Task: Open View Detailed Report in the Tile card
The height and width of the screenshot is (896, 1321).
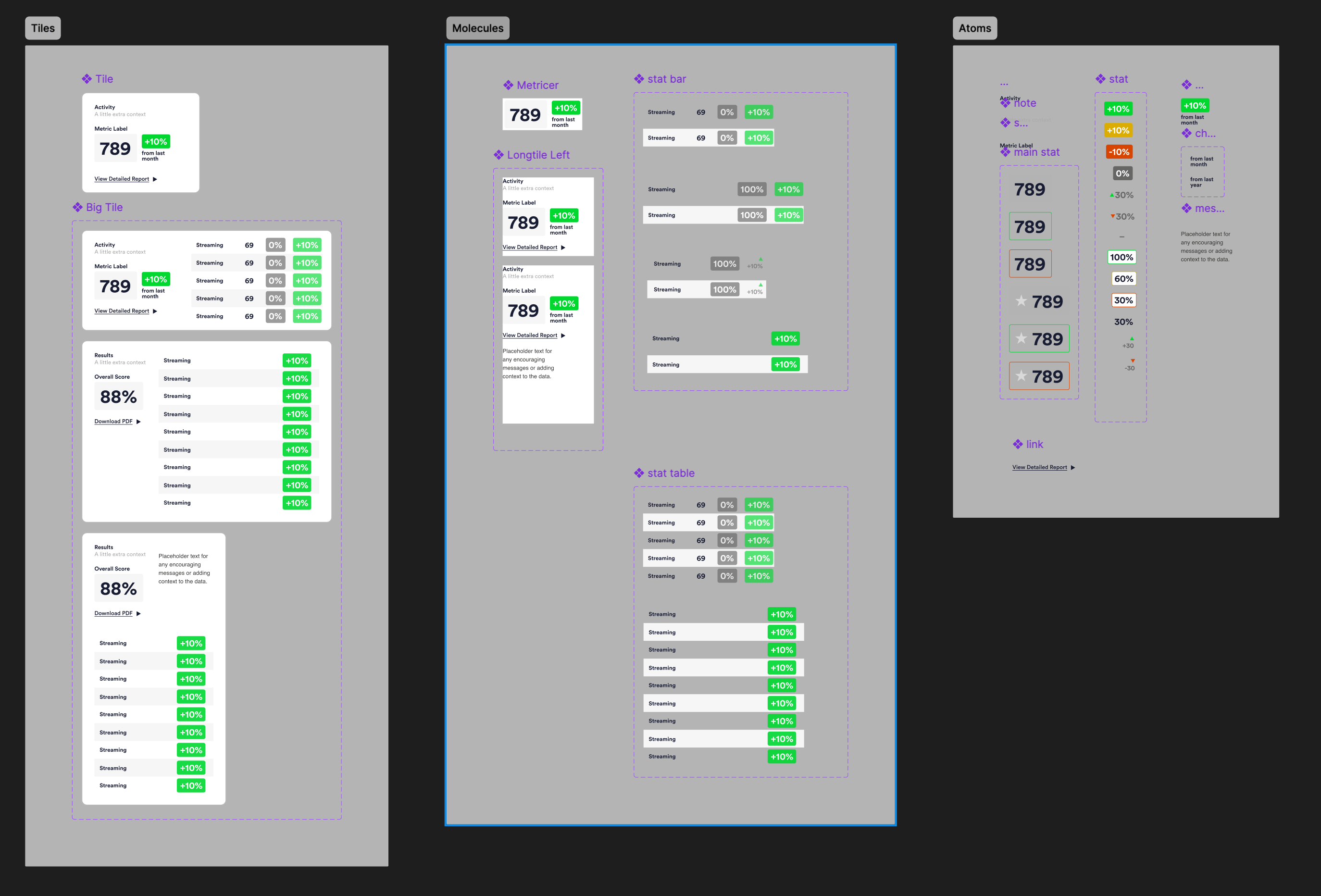Action: click(x=121, y=178)
